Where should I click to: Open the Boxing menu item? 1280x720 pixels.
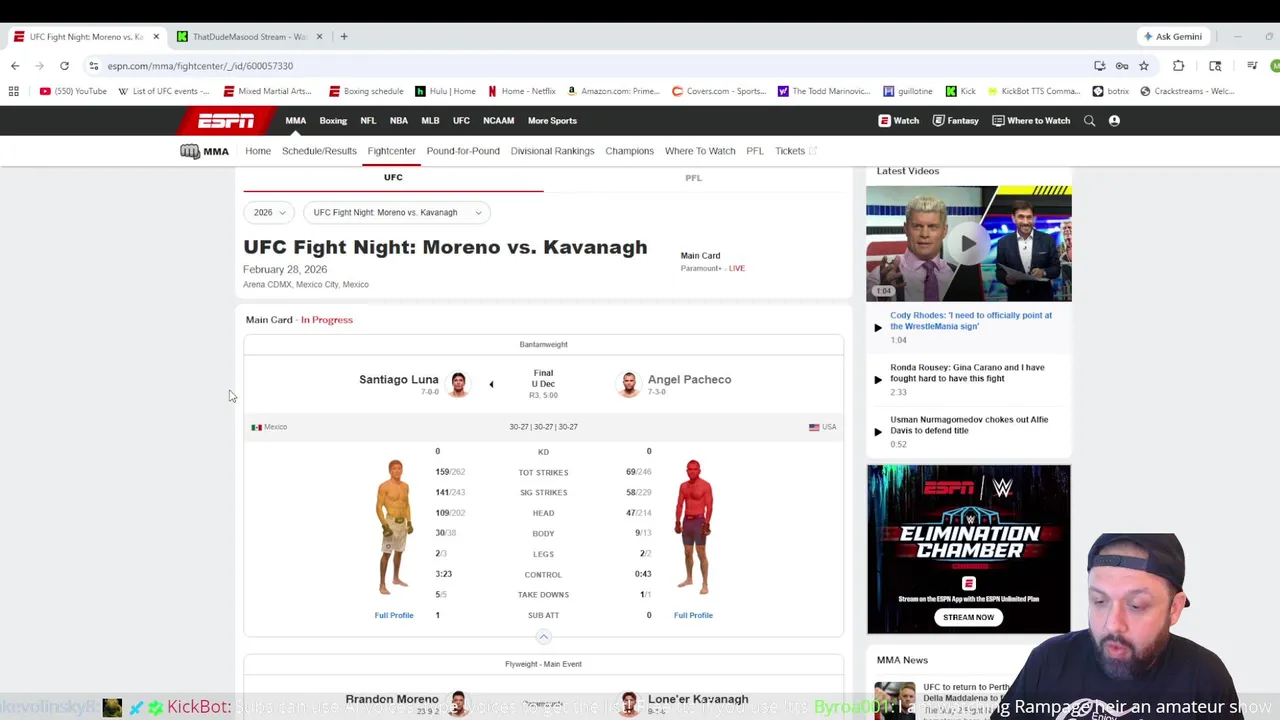pyautogui.click(x=333, y=121)
